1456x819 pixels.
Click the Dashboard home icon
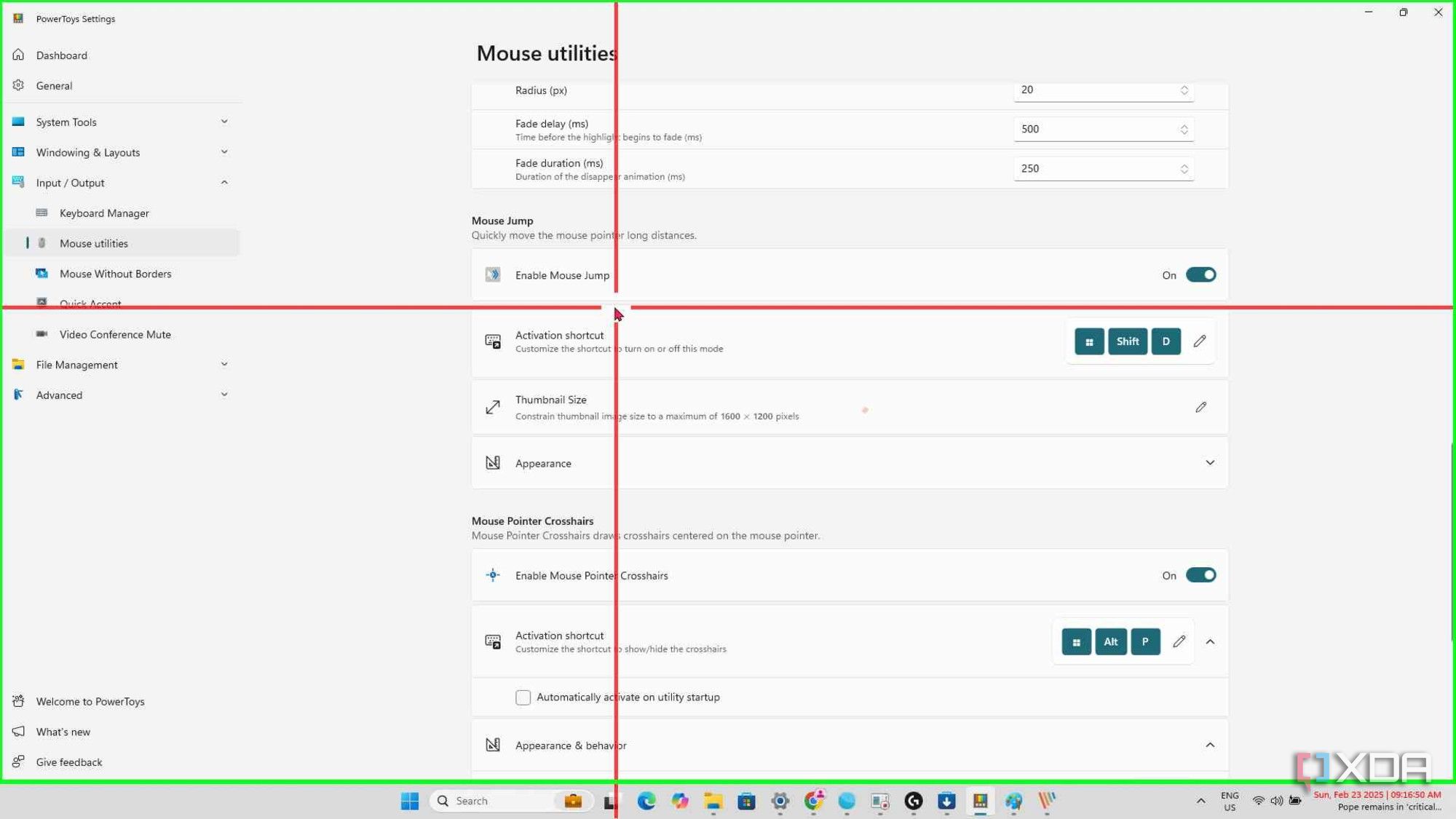click(x=18, y=55)
